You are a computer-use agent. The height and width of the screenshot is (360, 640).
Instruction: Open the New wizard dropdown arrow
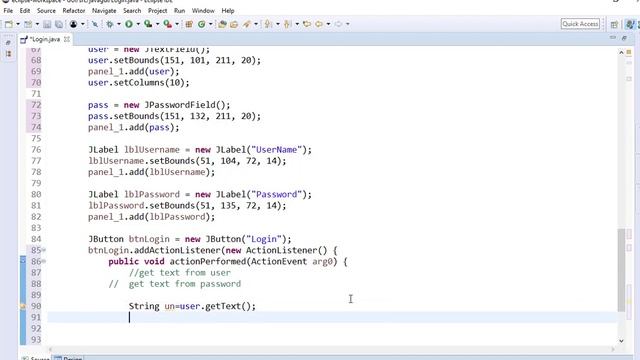point(18,24)
